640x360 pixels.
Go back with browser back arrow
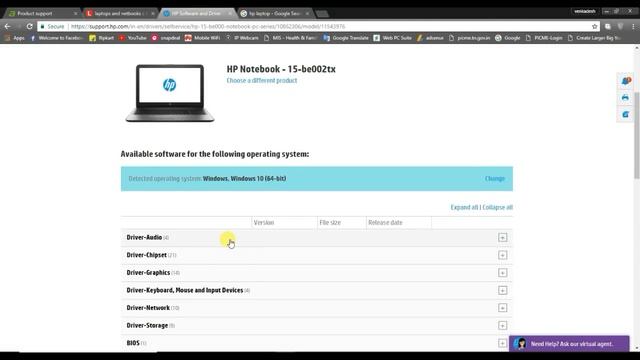pos(8,26)
